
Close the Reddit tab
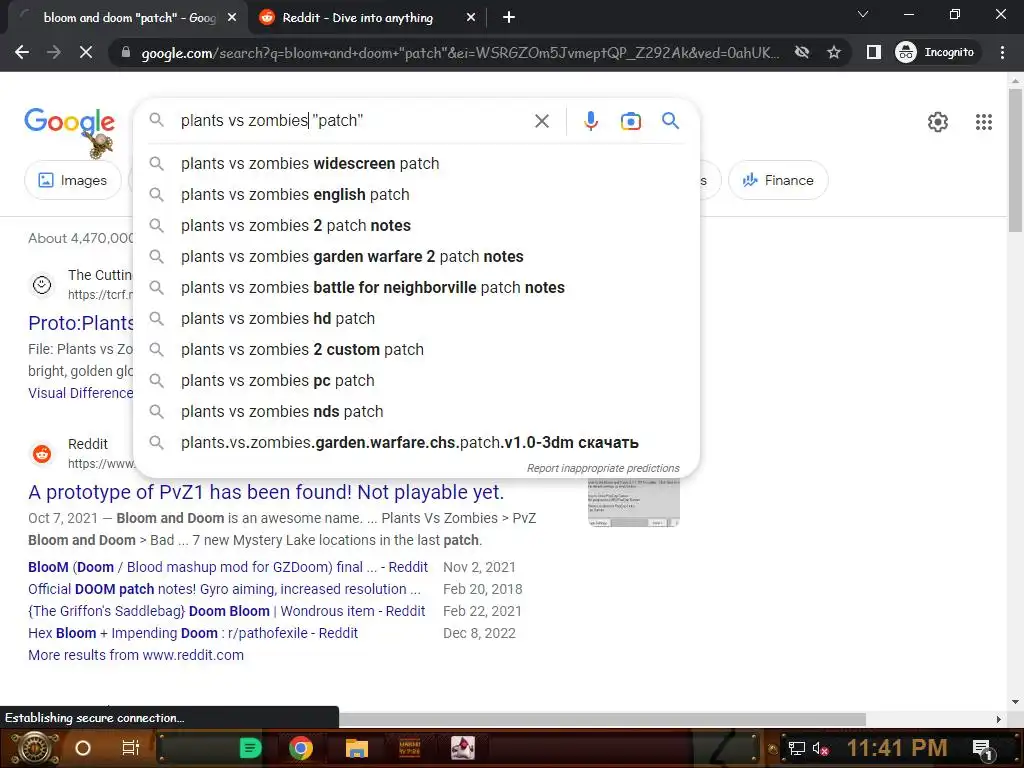point(470,18)
